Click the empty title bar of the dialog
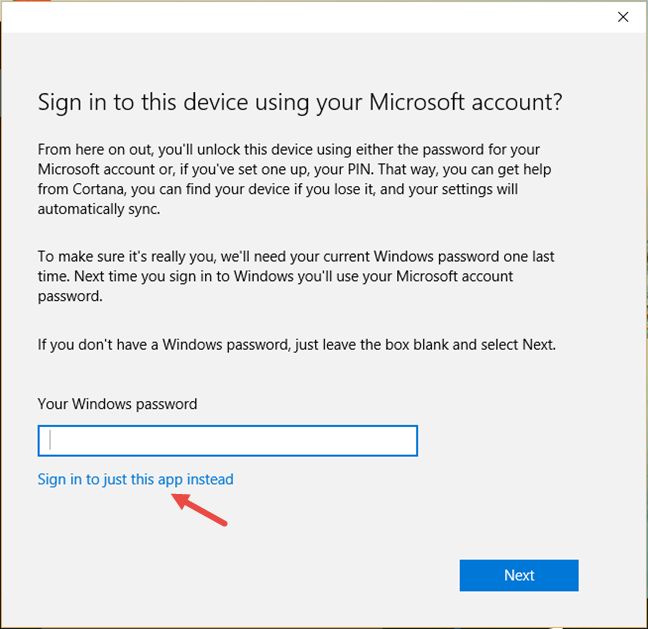 tap(300, 16)
